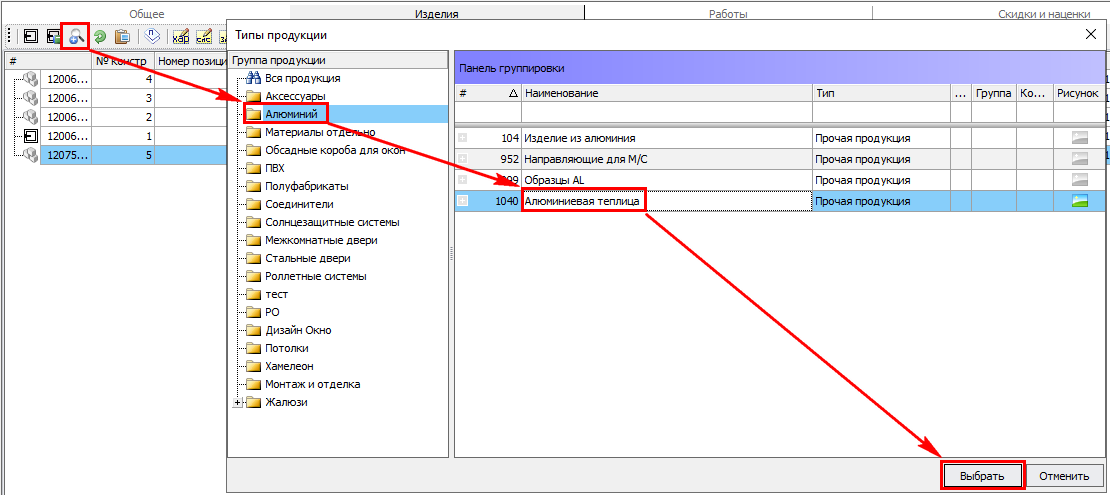
Task: Click the clipboard paste toolbar icon
Action: point(122,37)
